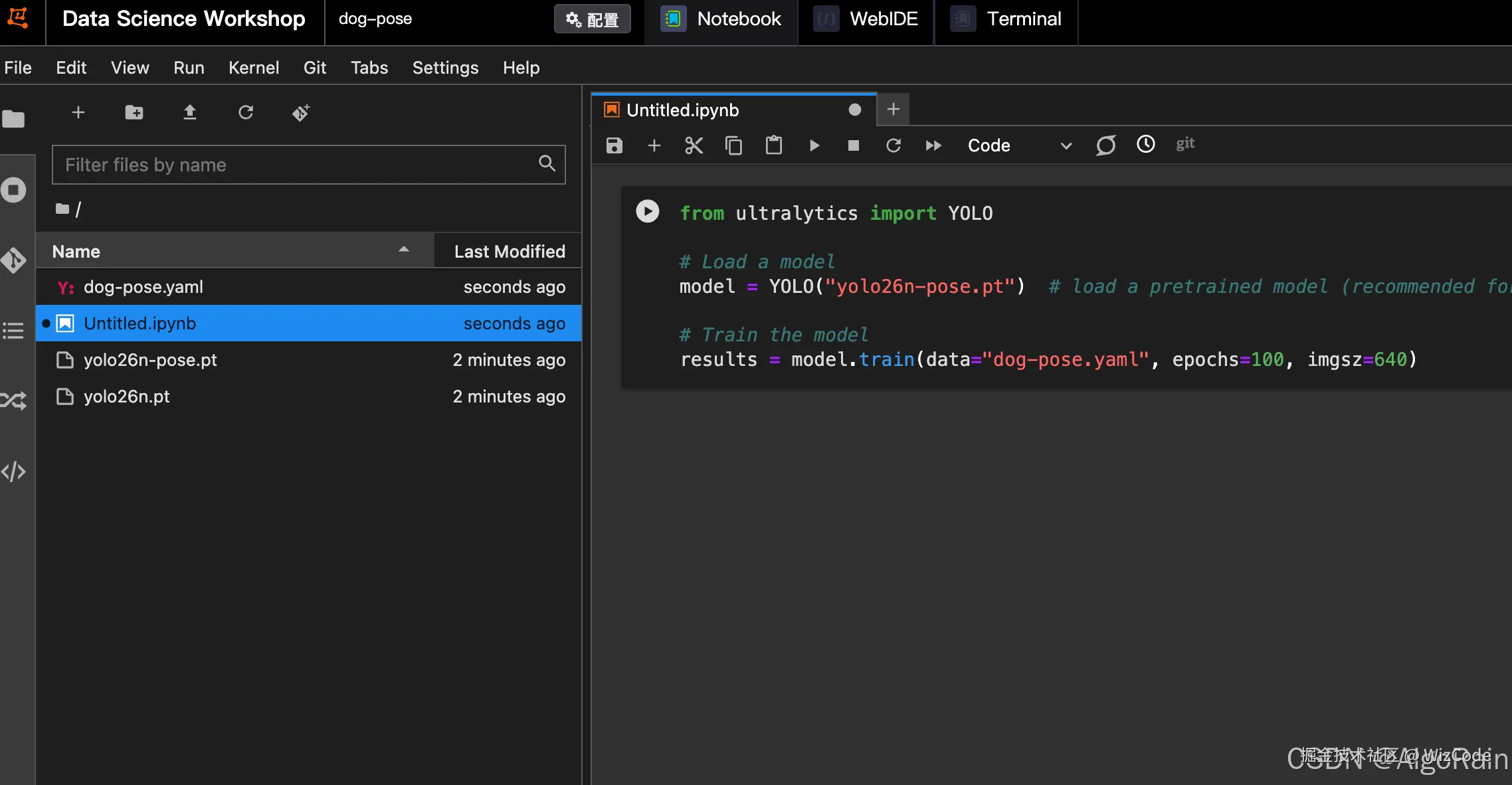Upload files with the upload arrow icon

190,112
